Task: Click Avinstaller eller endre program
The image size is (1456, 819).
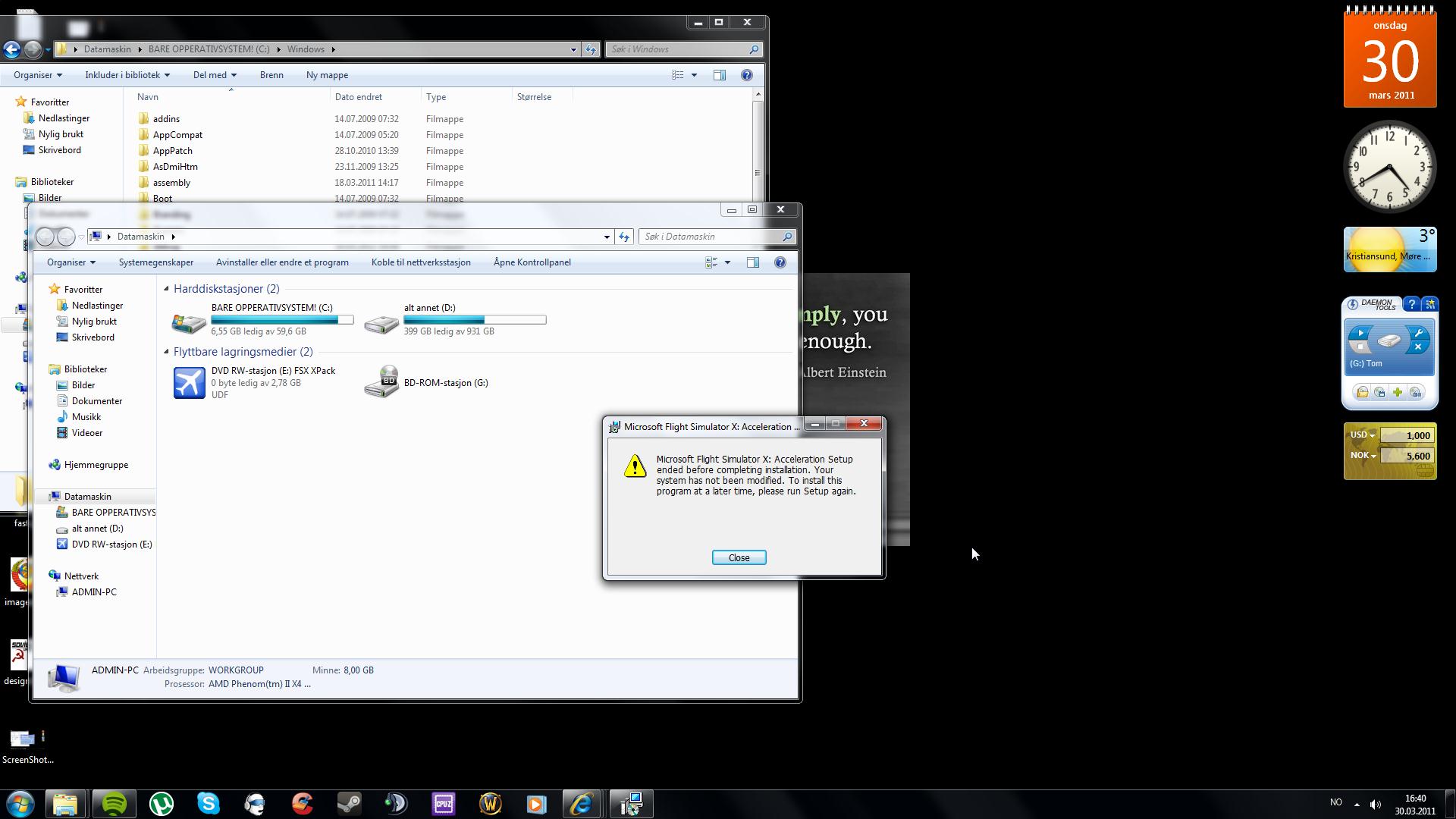Action: click(282, 262)
